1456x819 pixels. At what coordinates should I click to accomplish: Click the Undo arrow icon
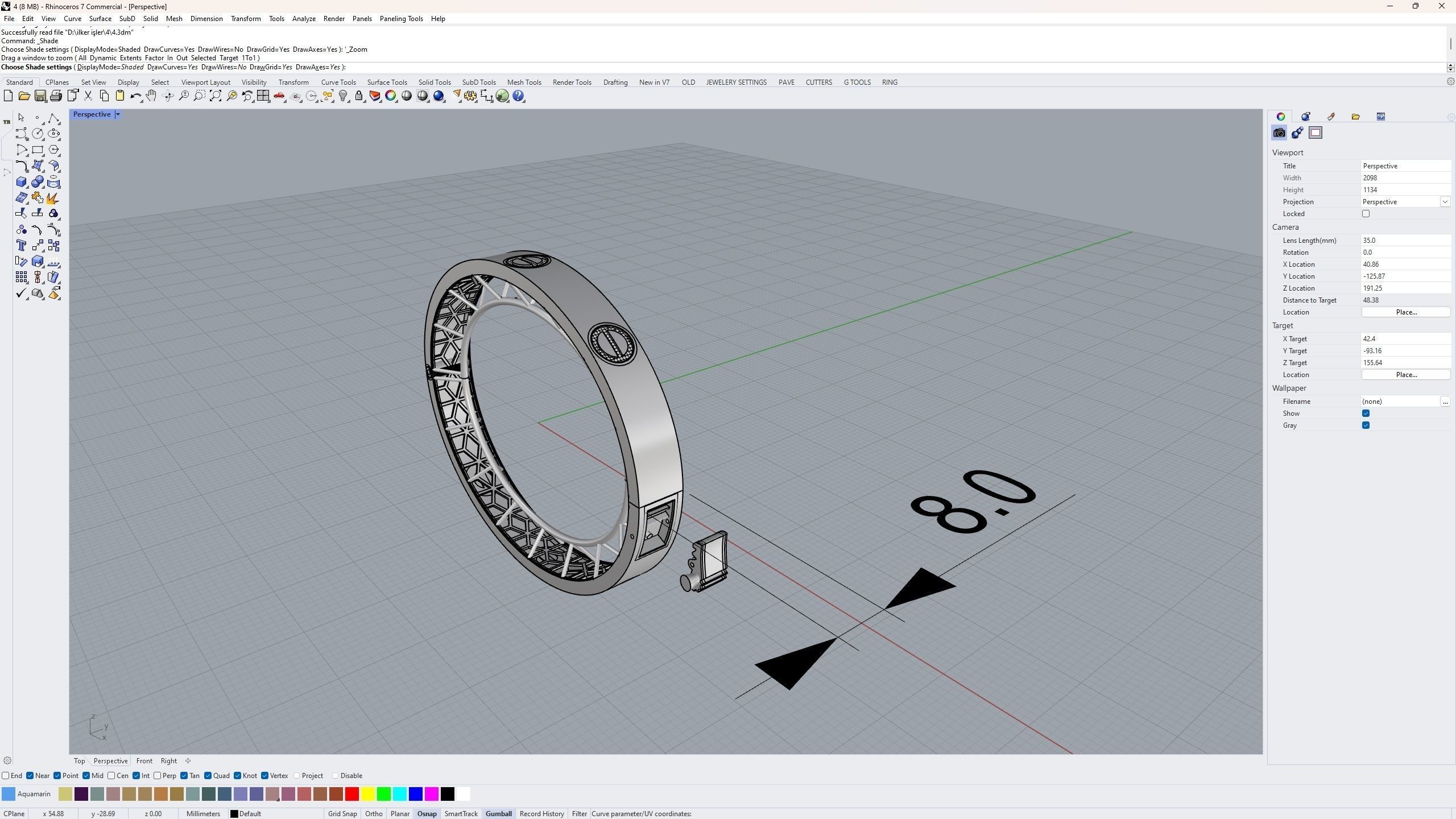tap(135, 96)
